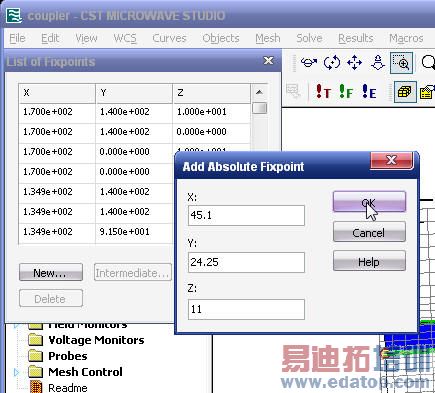Start eigenmode solver E icon
This screenshot has height=393, width=435.
pyautogui.click(x=369, y=92)
